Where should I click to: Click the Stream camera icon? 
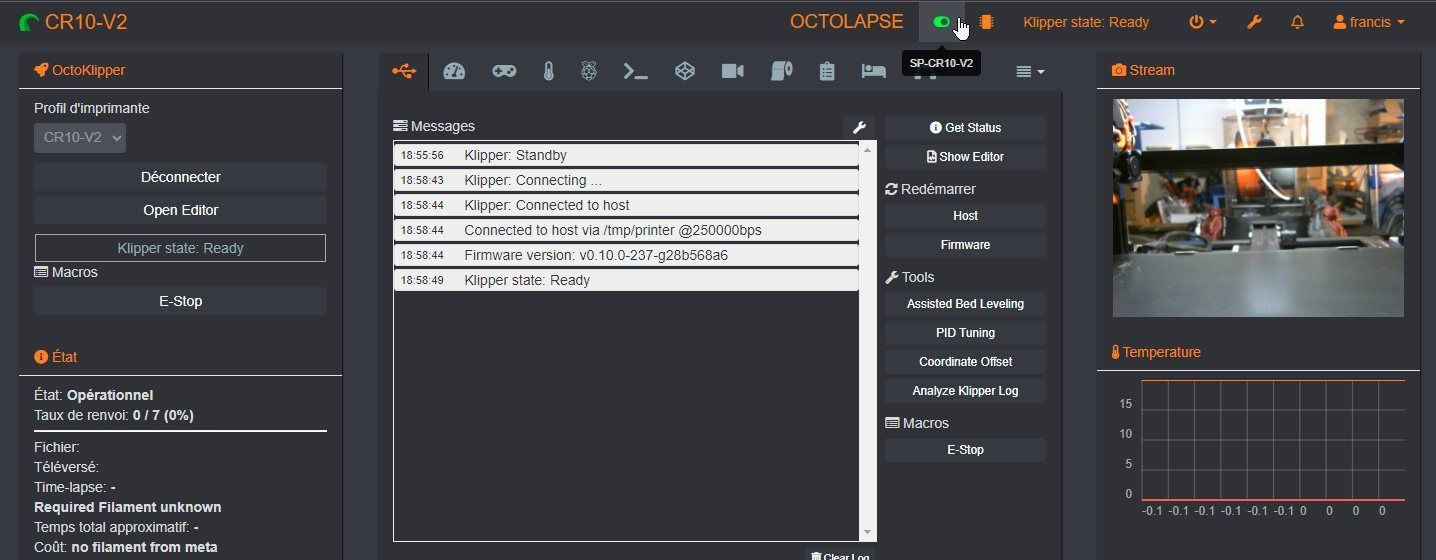(x=1119, y=70)
